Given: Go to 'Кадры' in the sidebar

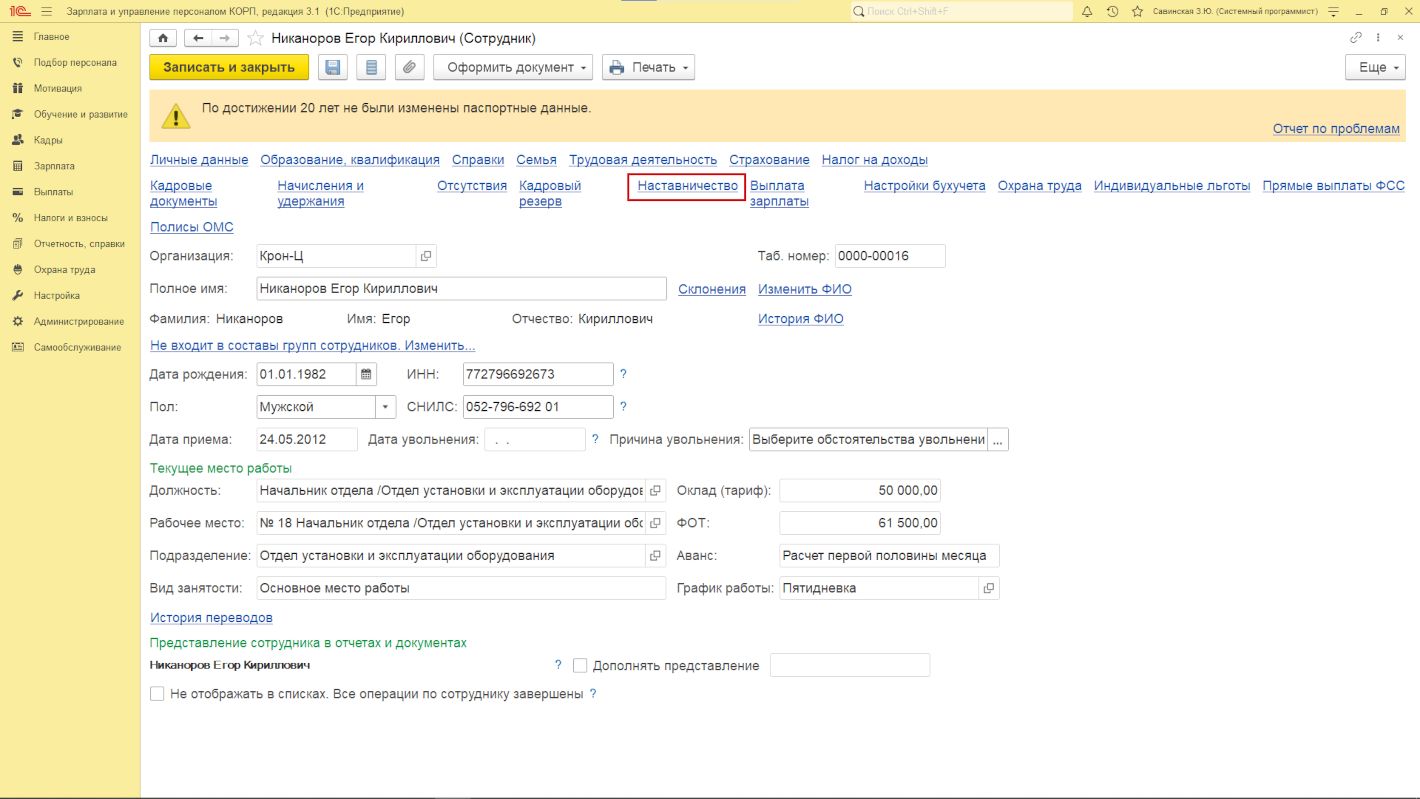Looking at the screenshot, I should pyautogui.click(x=48, y=140).
